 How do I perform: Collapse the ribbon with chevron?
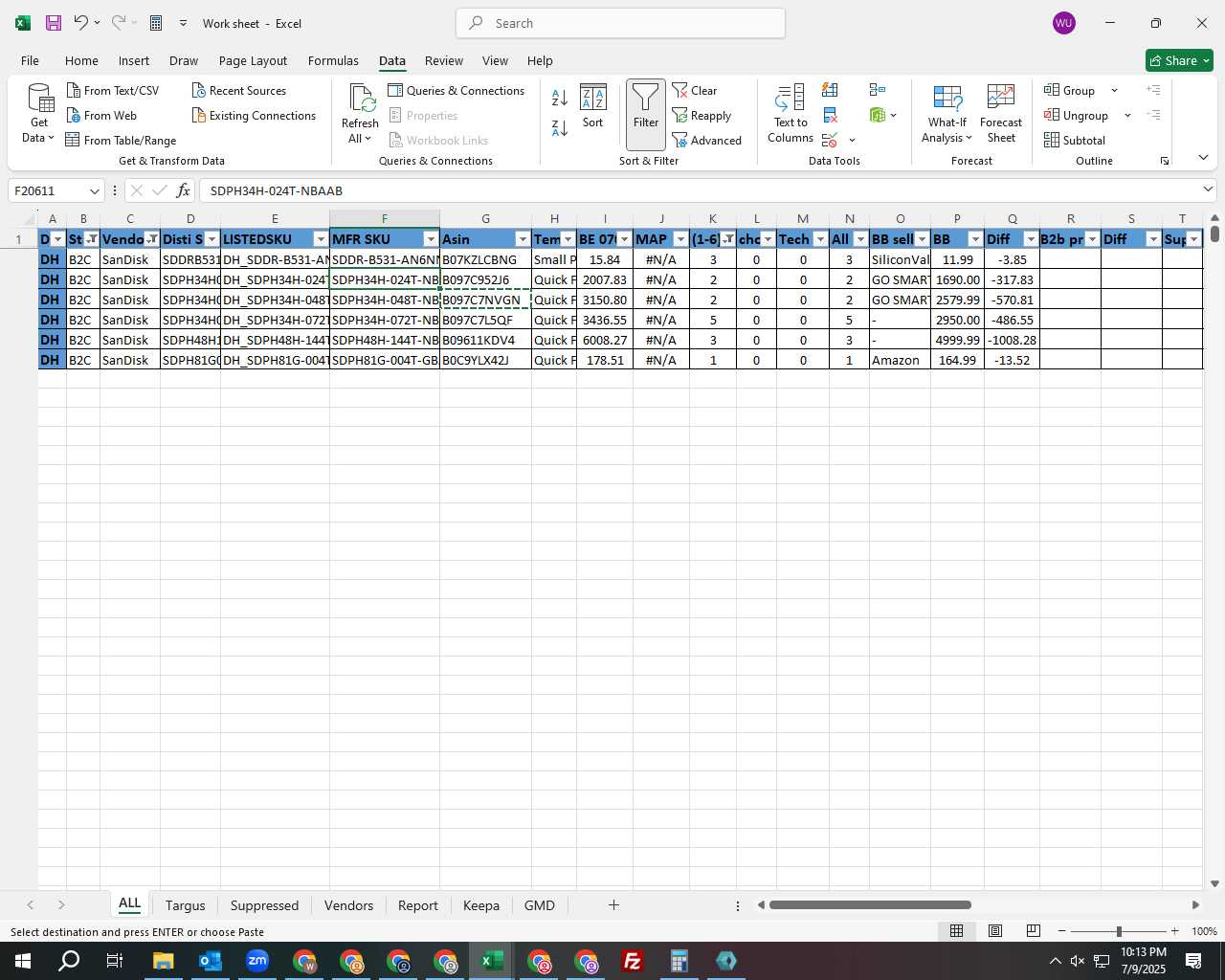[x=1203, y=157]
